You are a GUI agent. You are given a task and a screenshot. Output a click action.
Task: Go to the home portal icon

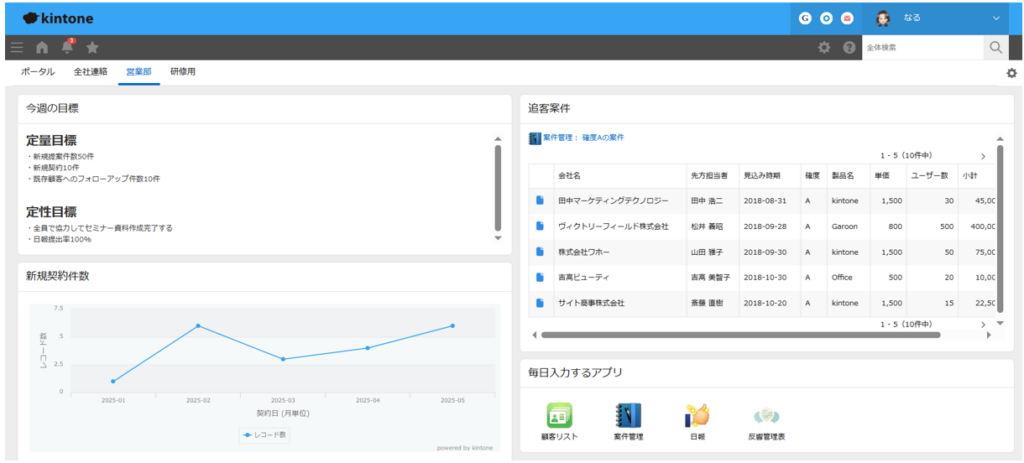click(x=42, y=47)
